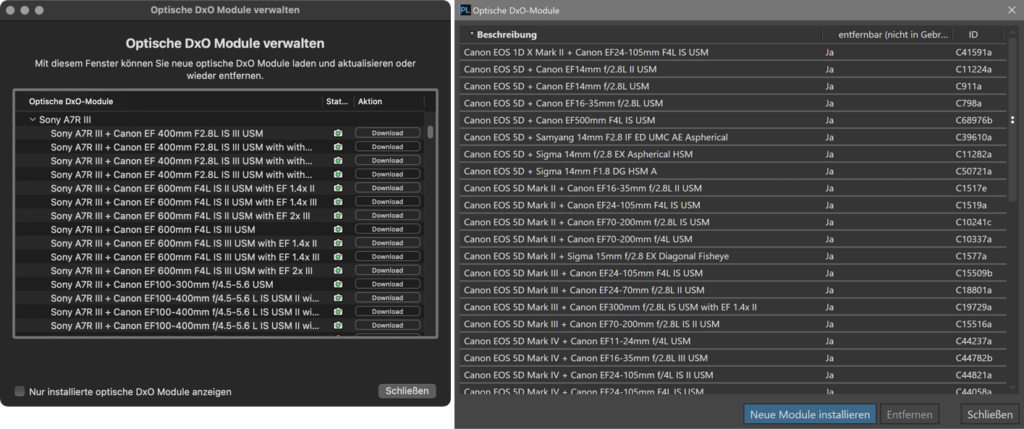This screenshot has width=1024, height=429.
Task: Download module 600mm IS III USM with EF 2x III
Action: point(387,270)
